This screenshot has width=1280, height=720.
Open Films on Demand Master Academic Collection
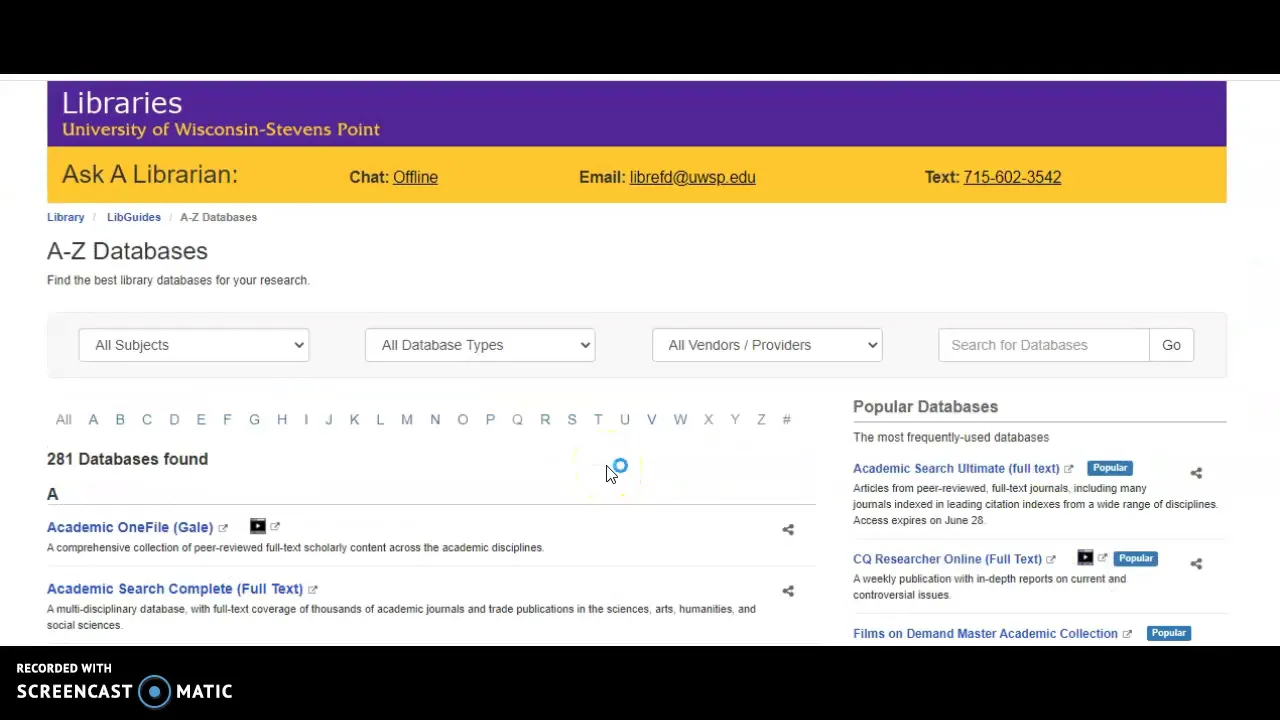[985, 633]
